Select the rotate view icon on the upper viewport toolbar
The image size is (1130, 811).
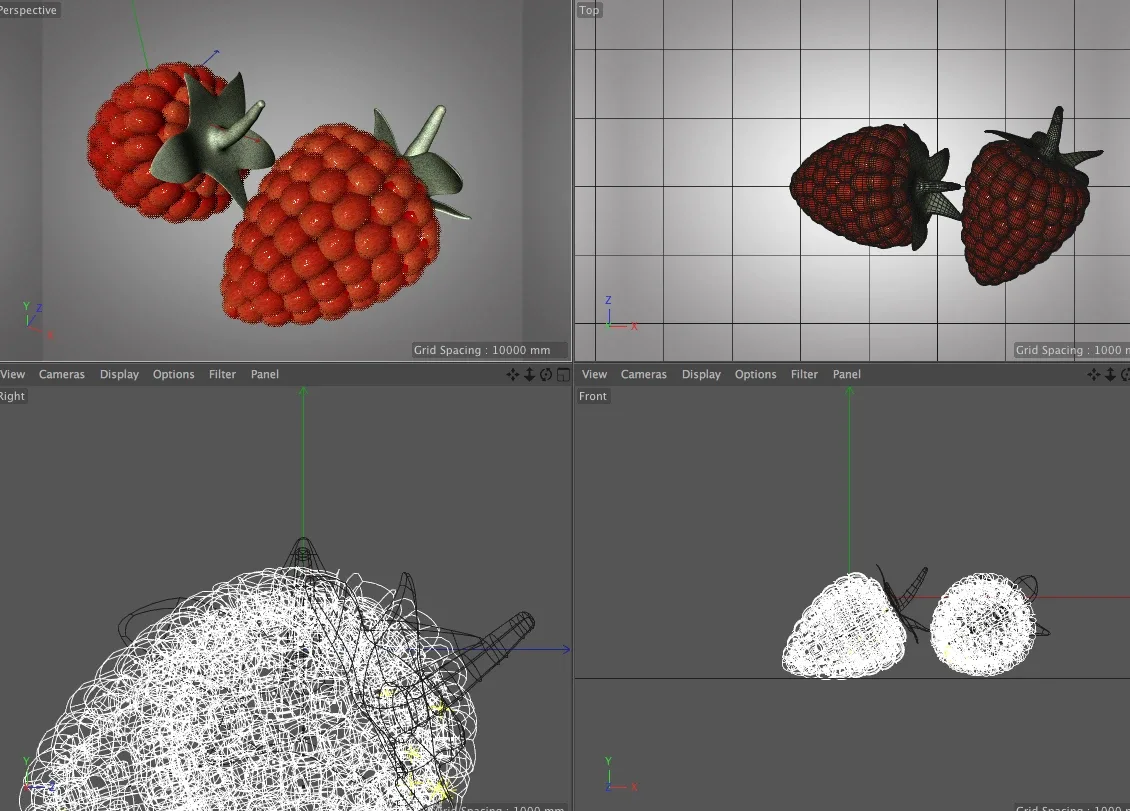coord(544,374)
